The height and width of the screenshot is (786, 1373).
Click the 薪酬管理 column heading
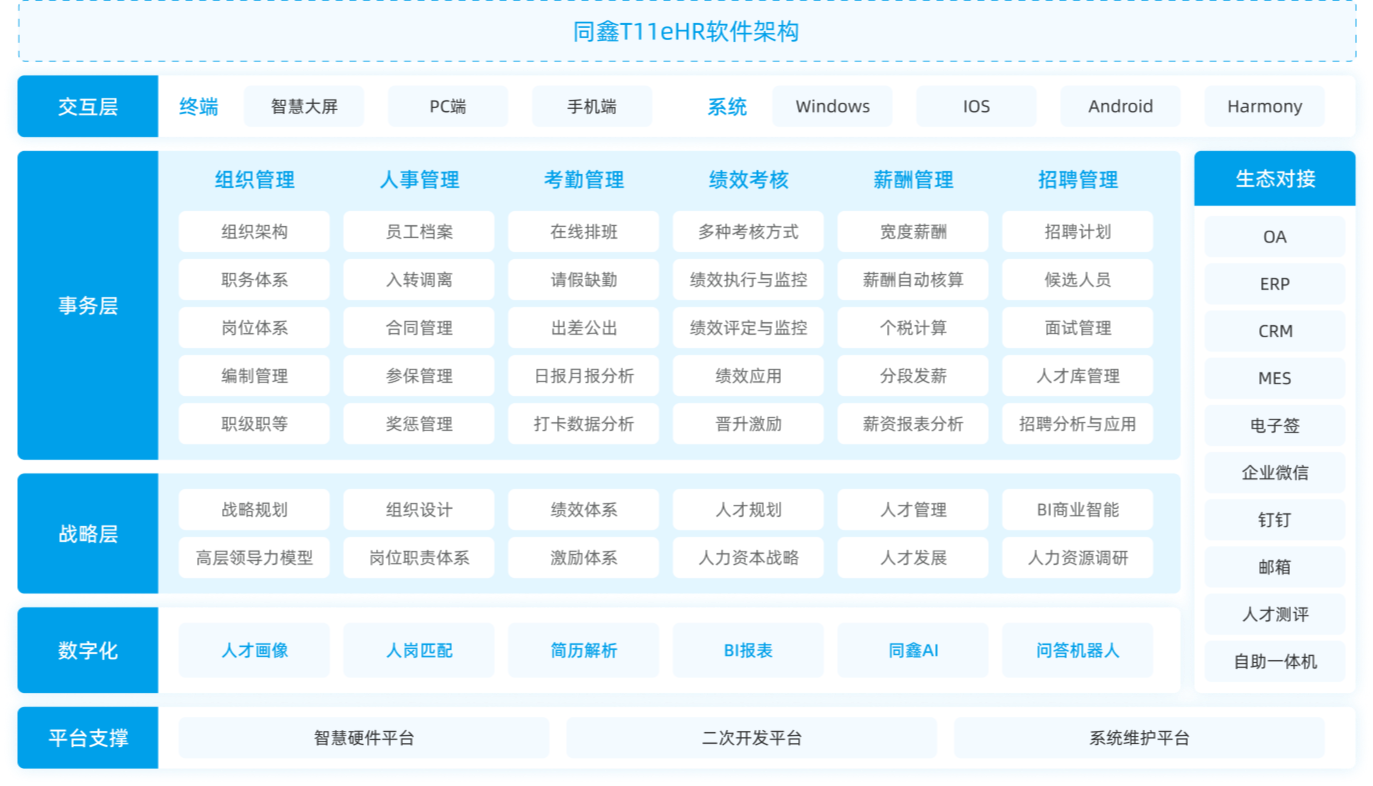pos(913,180)
